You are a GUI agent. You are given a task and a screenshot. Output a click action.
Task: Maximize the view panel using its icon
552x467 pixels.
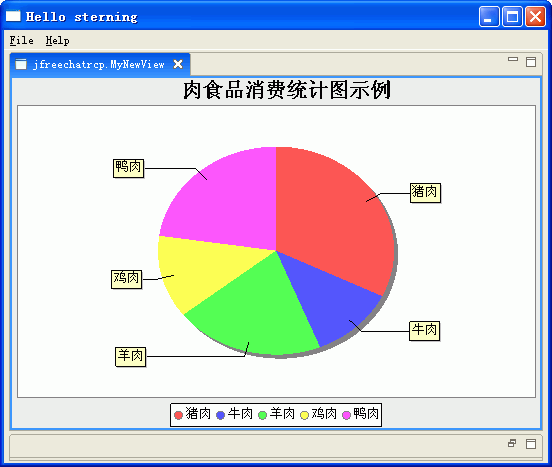531,62
